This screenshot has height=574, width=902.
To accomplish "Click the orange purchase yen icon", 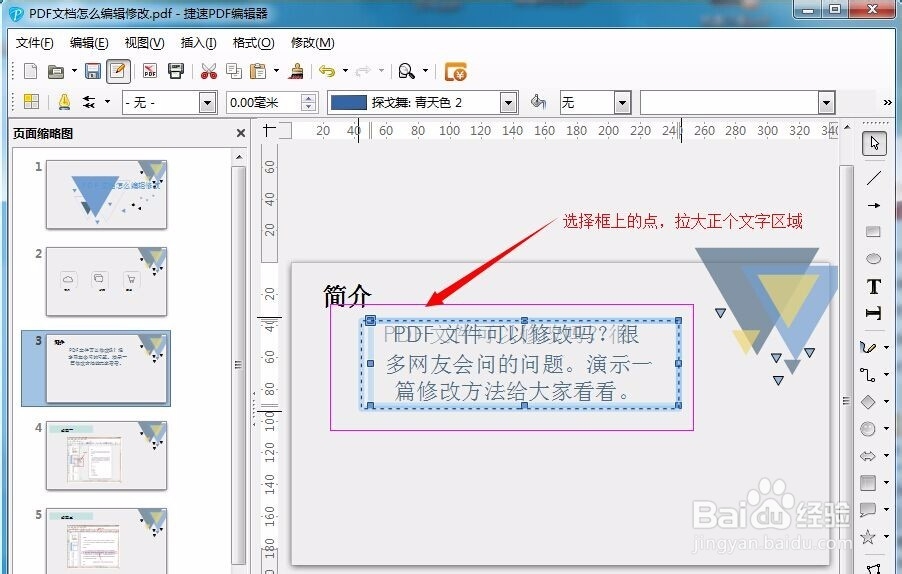I will point(456,72).
